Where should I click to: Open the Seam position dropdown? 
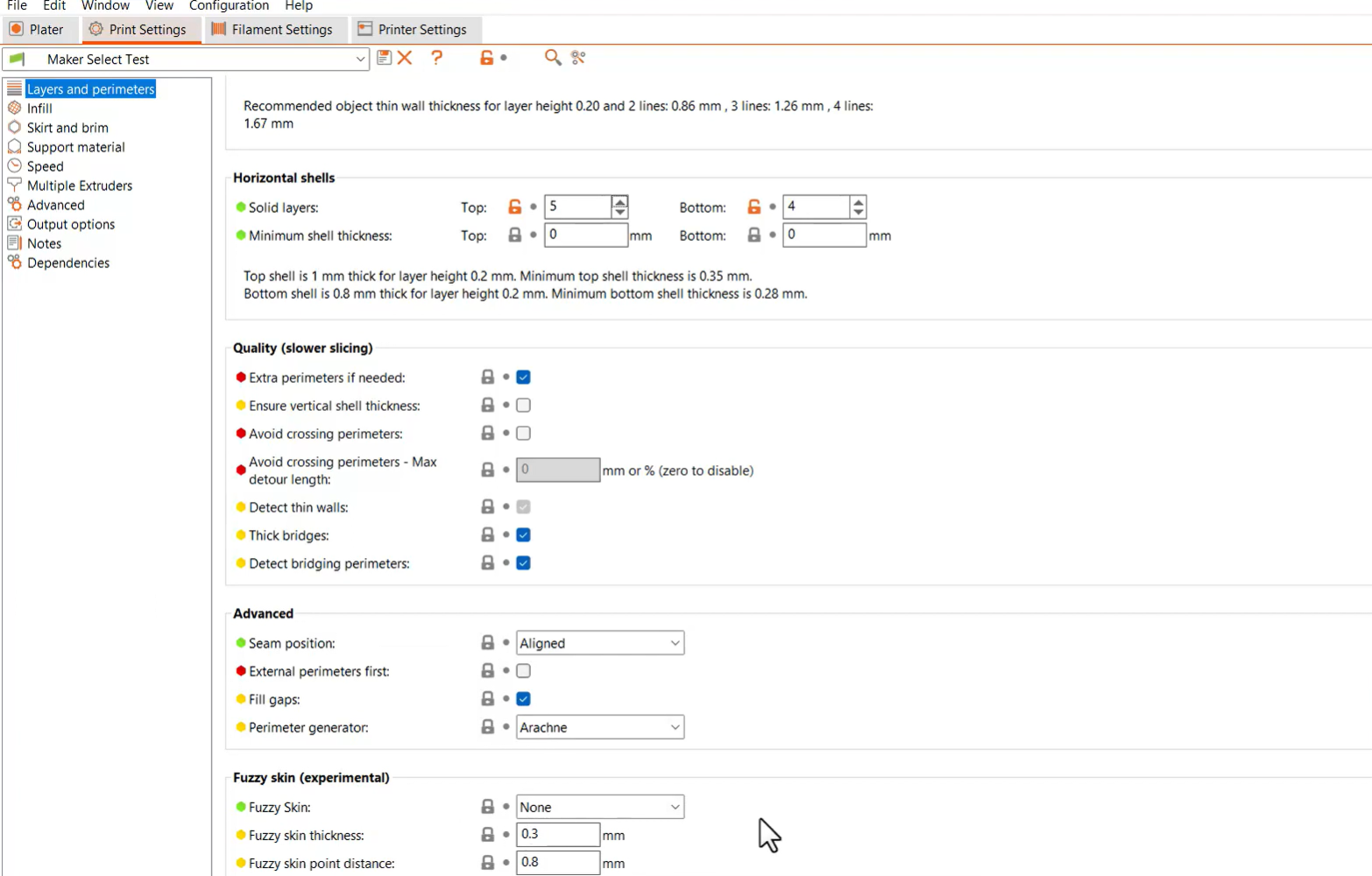pos(599,643)
